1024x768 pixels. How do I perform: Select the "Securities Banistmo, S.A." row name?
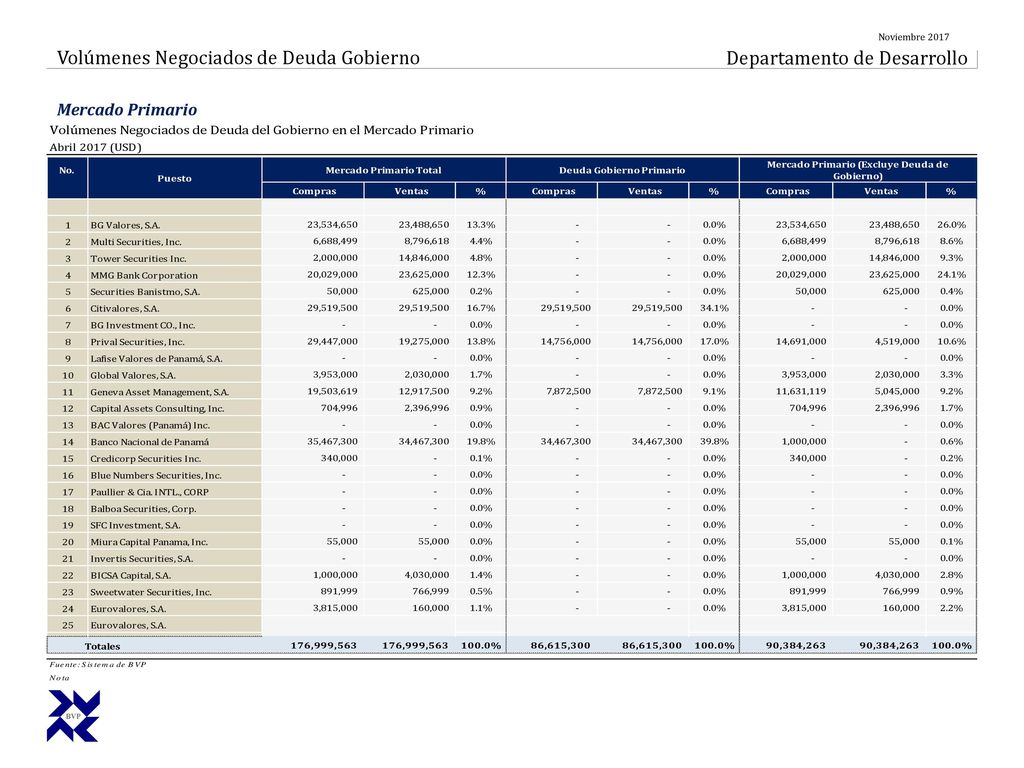145,292
